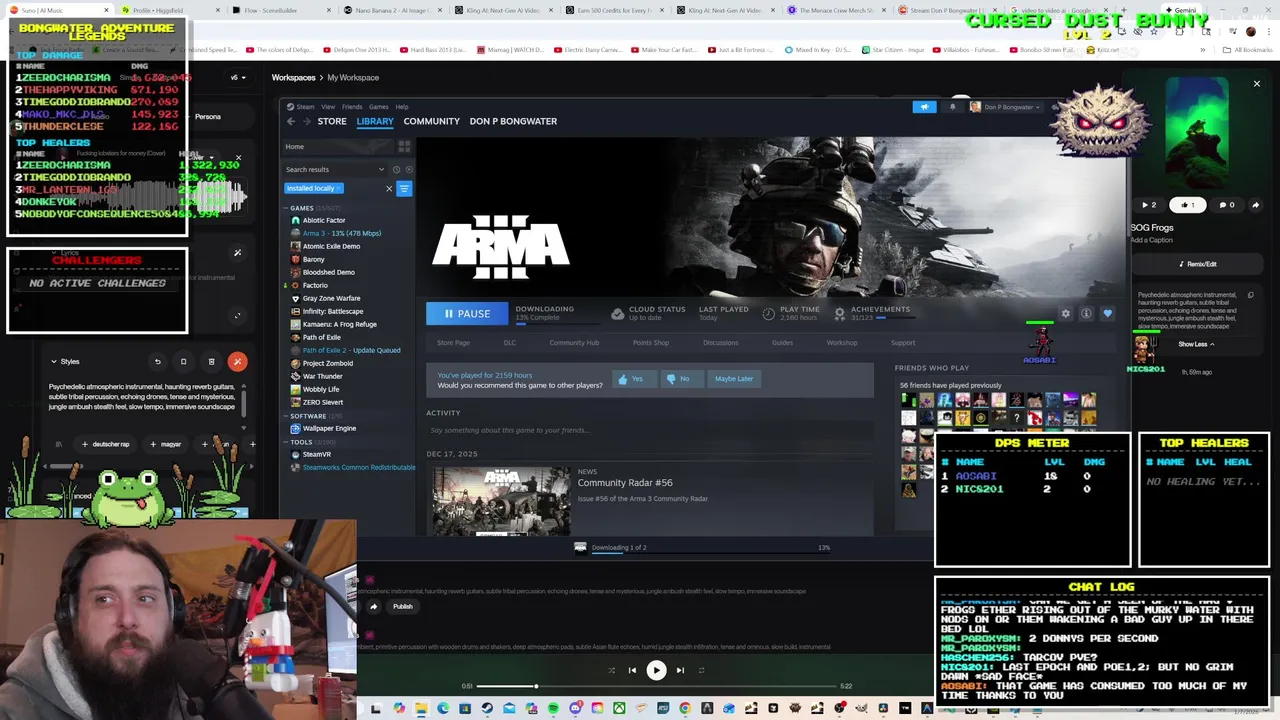This screenshot has width=1280, height=720.
Task: Open Arma 3 game settings gear icon
Action: click(1066, 314)
